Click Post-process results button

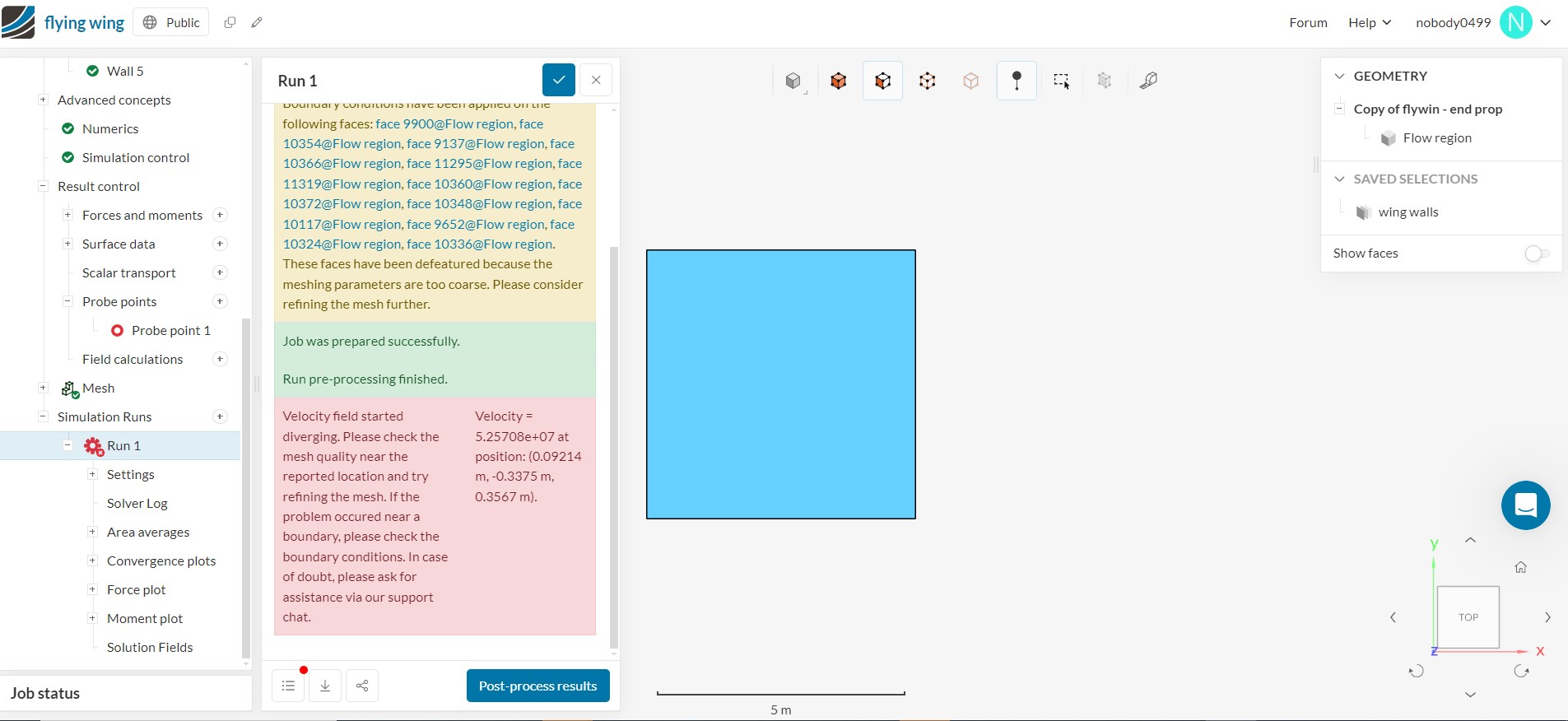(538, 686)
